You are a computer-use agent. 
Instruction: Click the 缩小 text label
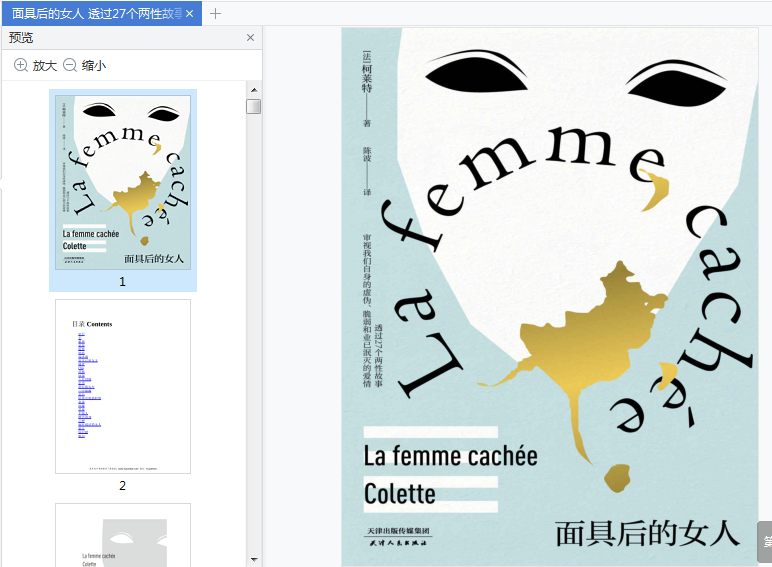pyautogui.click(x=94, y=65)
